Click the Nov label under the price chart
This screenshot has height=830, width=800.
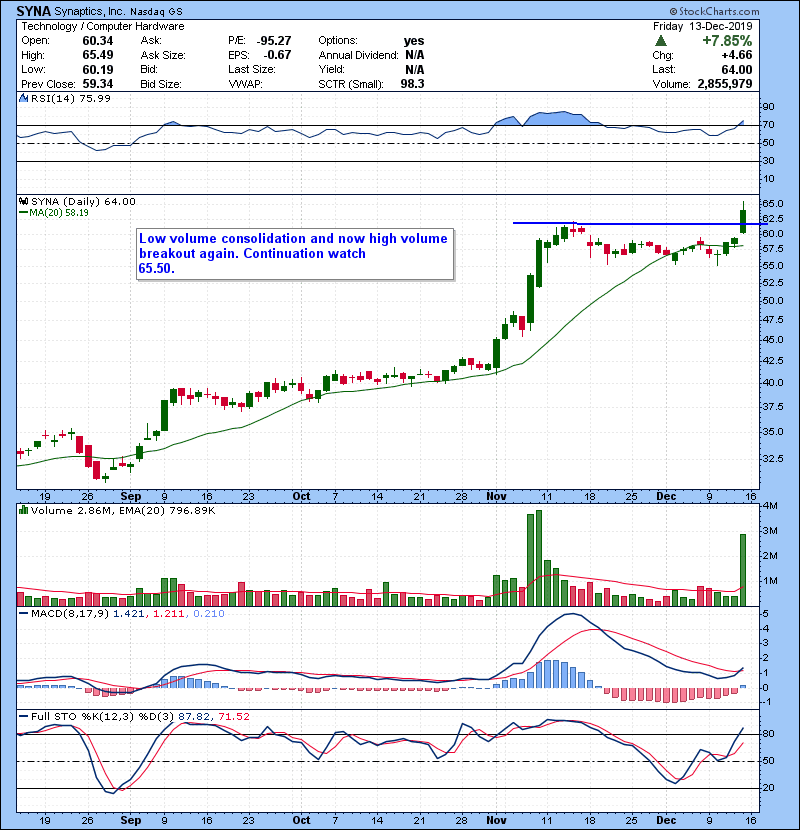497,497
